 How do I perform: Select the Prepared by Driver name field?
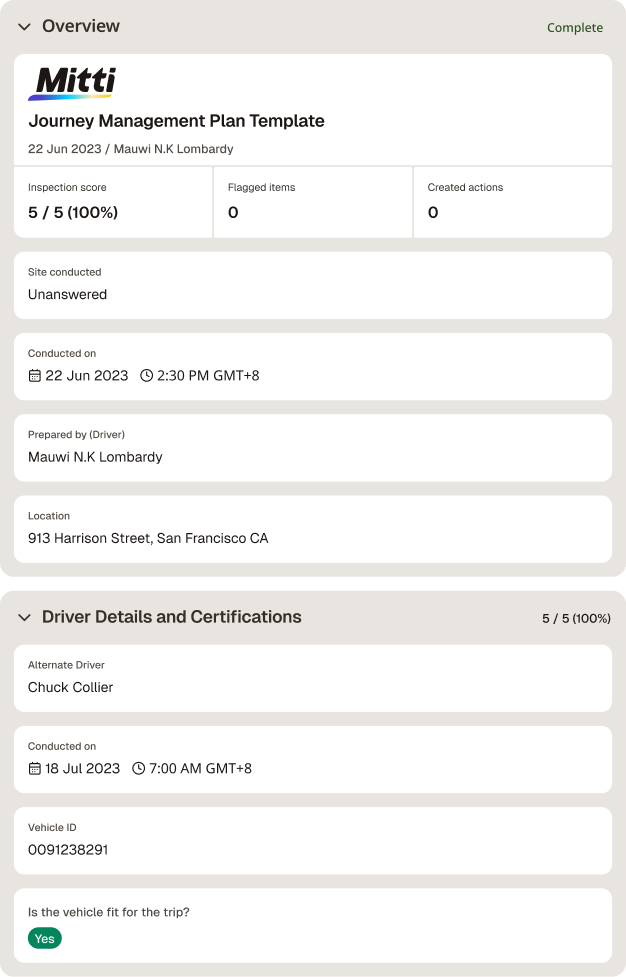313,448
